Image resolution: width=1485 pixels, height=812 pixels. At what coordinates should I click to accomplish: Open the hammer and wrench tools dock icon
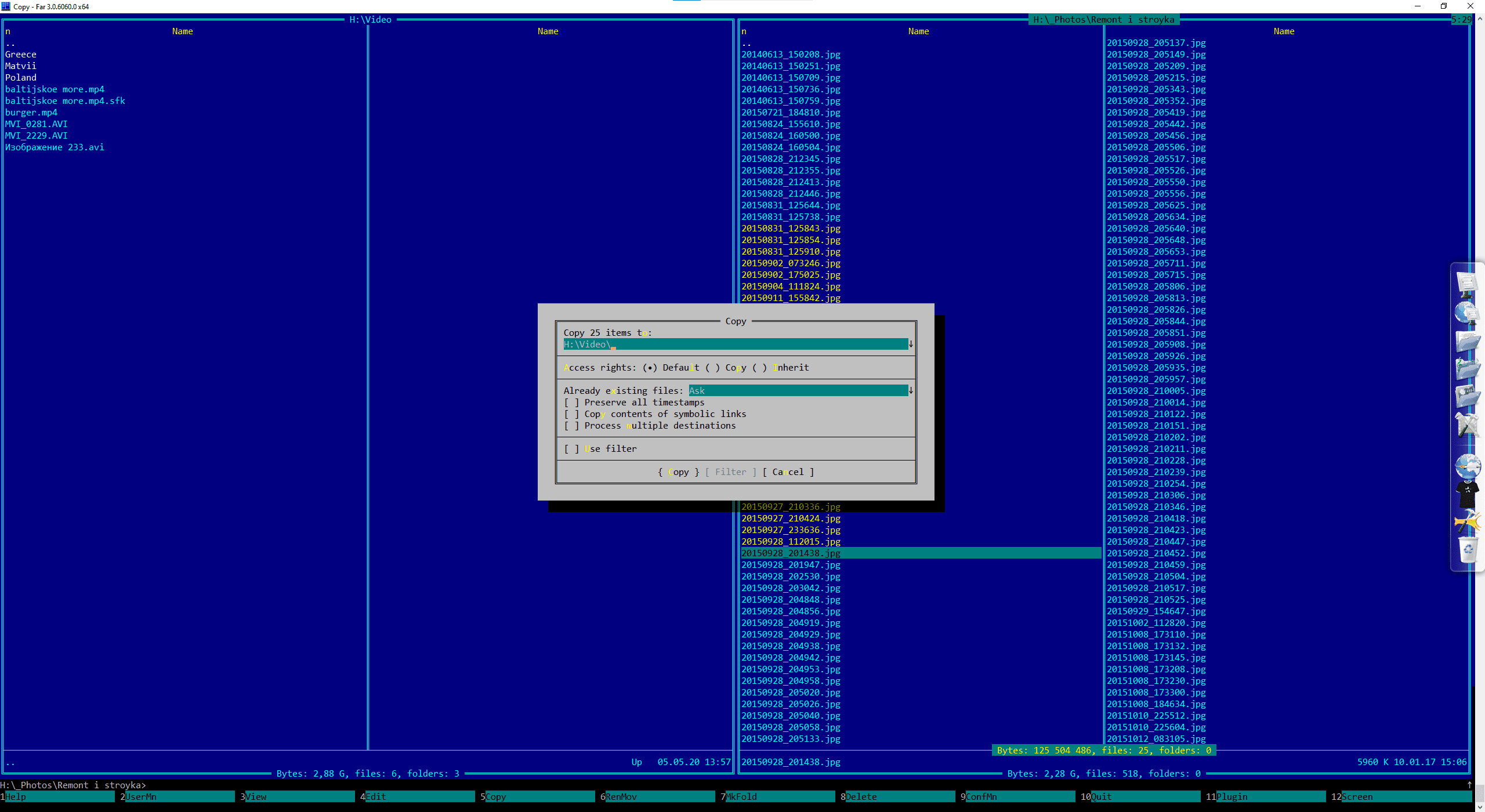pos(1467,425)
